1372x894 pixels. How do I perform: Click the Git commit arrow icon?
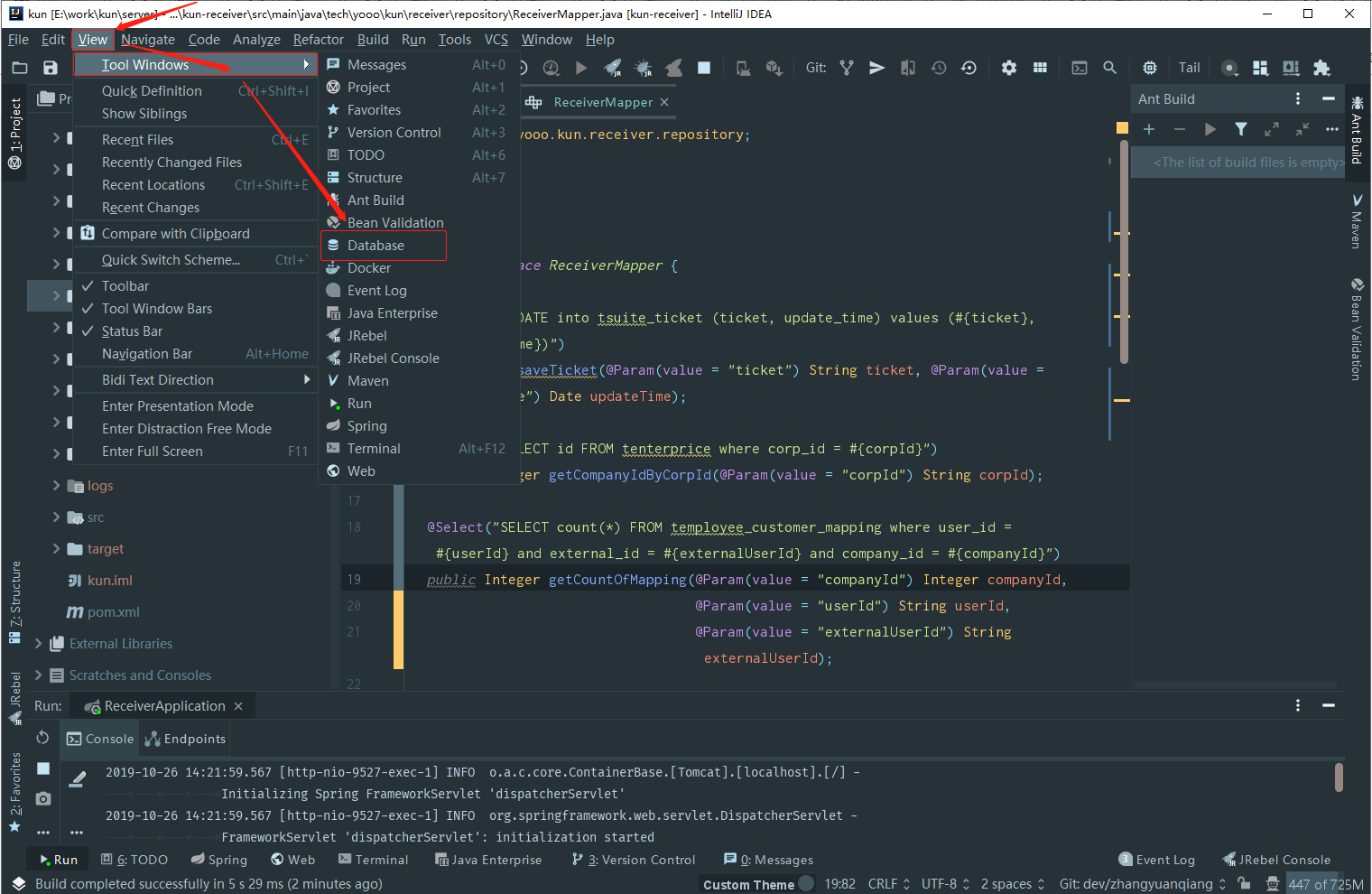877,68
